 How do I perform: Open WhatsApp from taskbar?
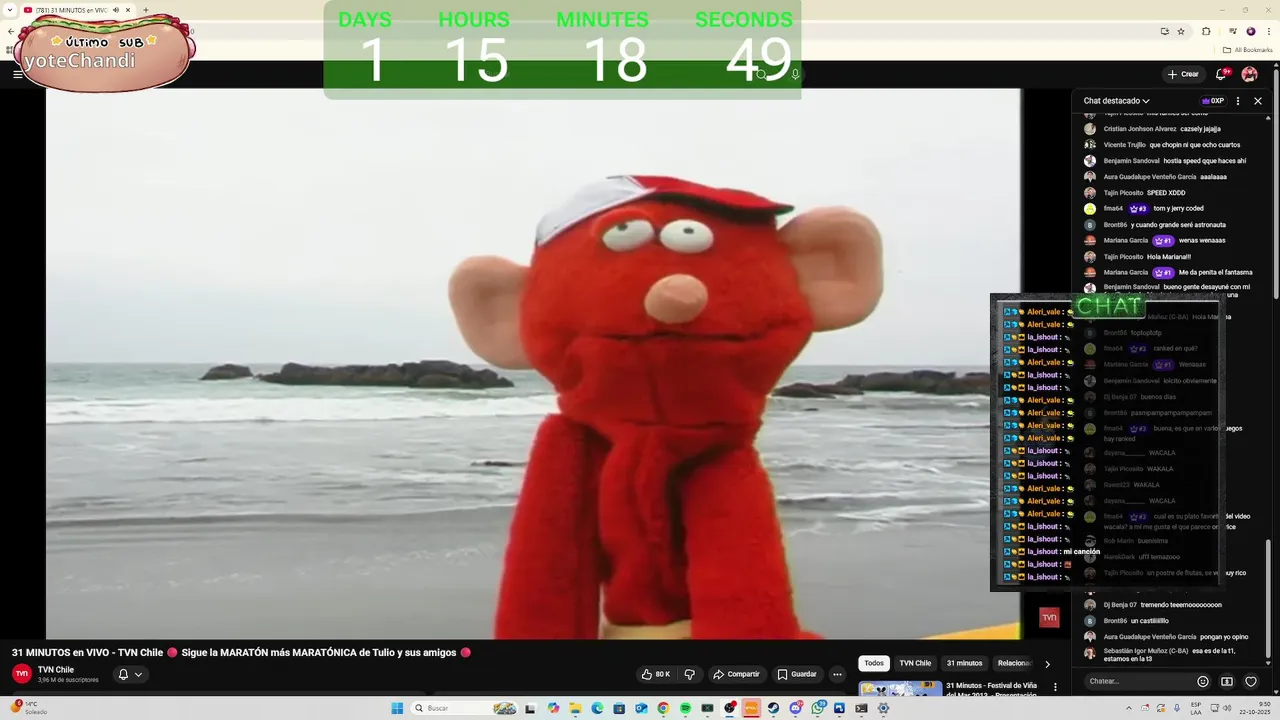point(817,708)
